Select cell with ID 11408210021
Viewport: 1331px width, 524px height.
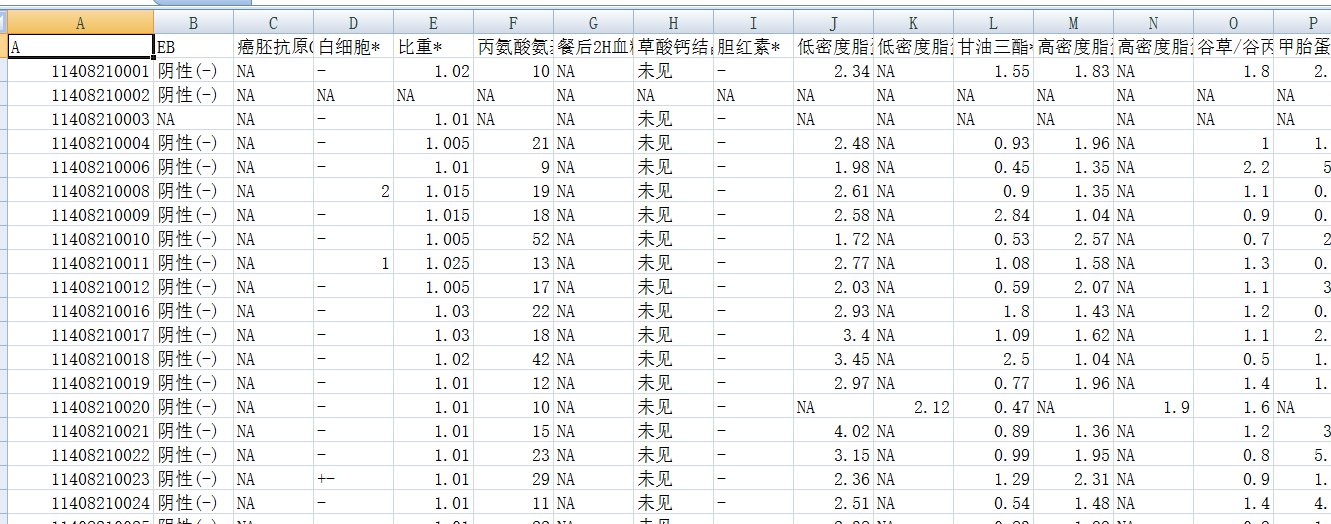pos(80,431)
